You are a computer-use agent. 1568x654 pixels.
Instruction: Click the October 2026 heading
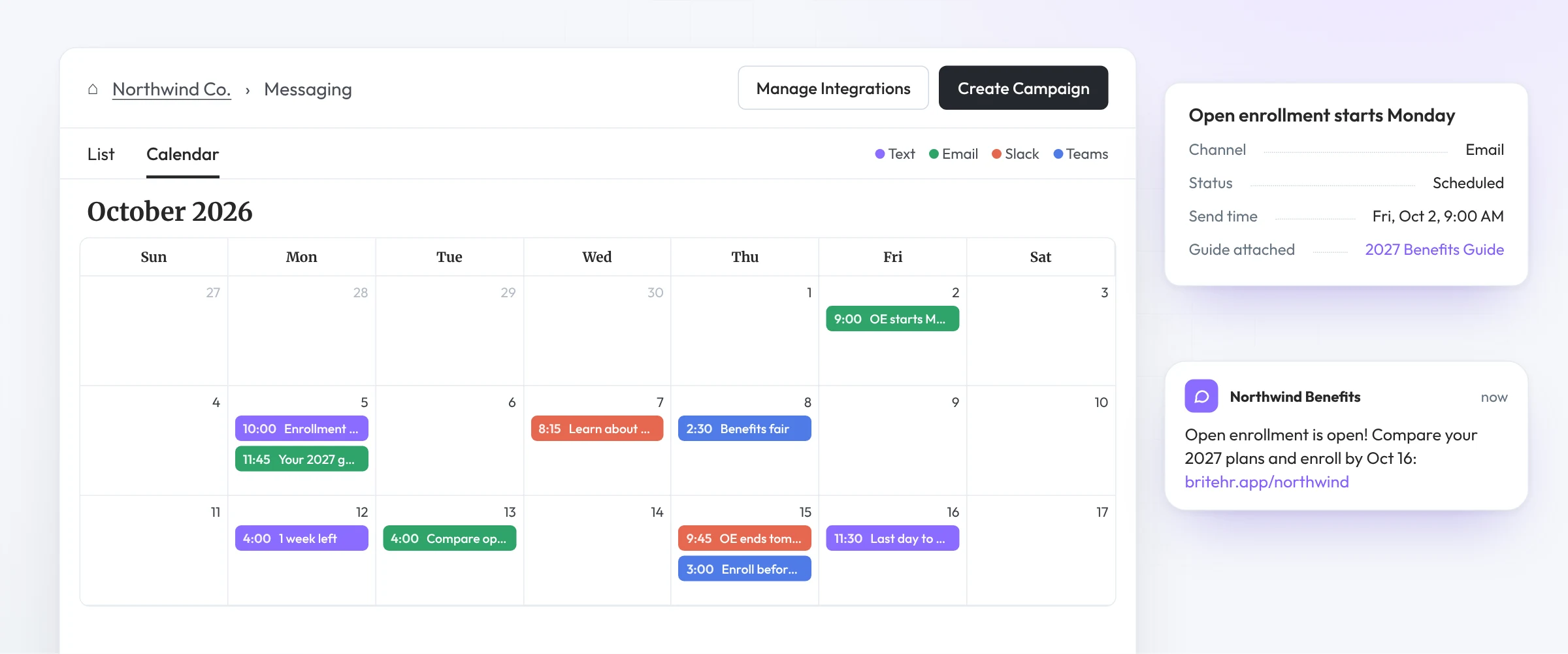(170, 212)
